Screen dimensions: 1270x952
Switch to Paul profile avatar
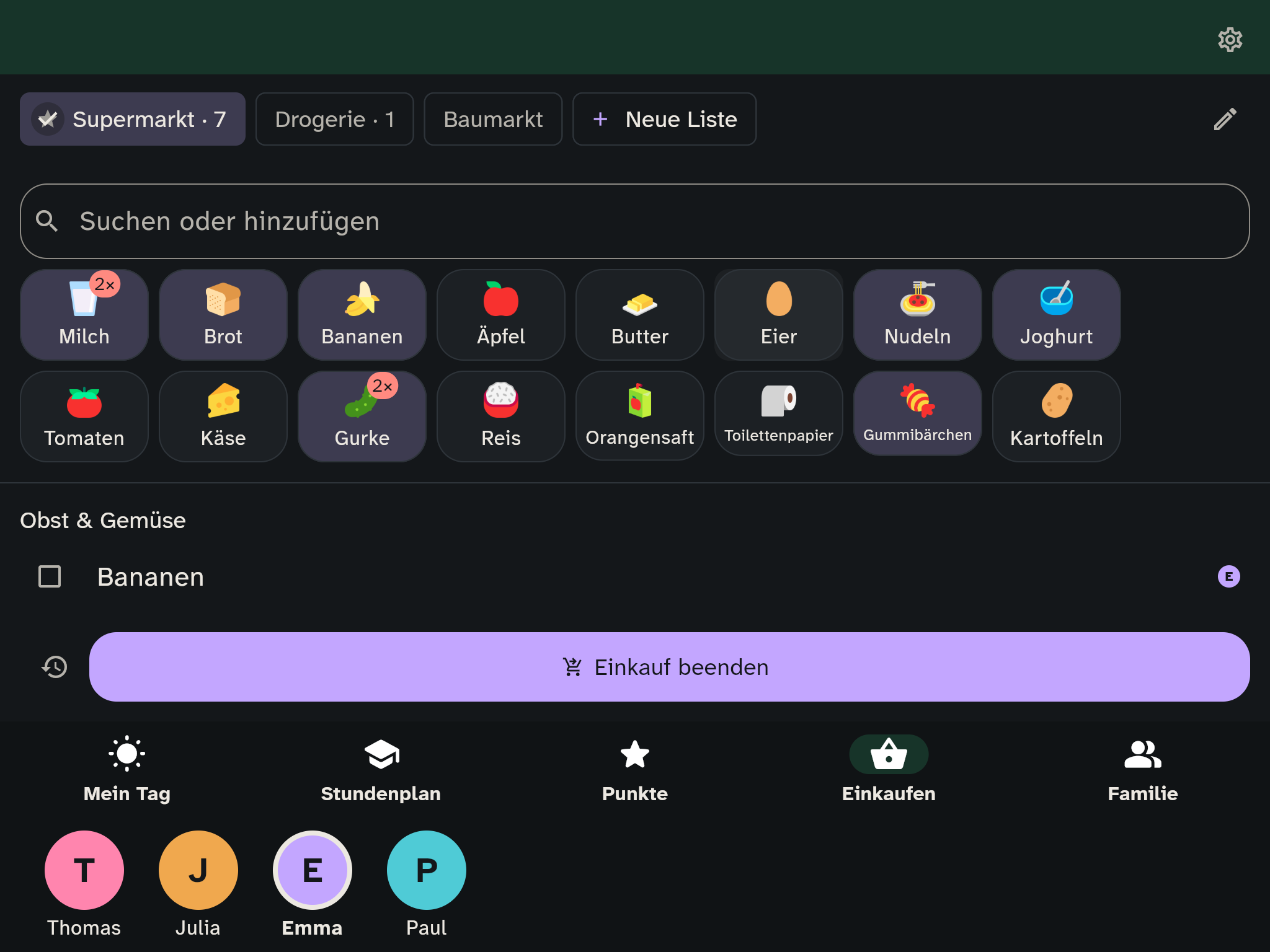point(427,870)
